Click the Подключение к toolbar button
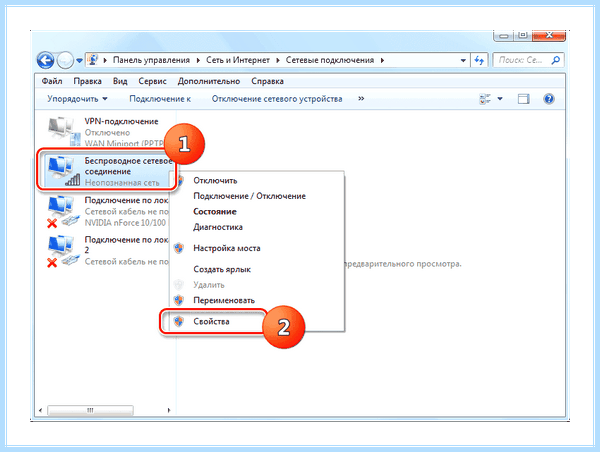 (x=160, y=99)
